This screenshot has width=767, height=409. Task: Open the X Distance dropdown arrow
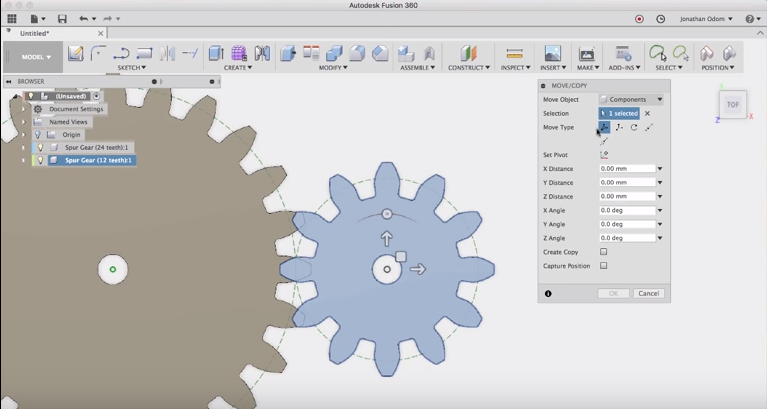pos(660,169)
